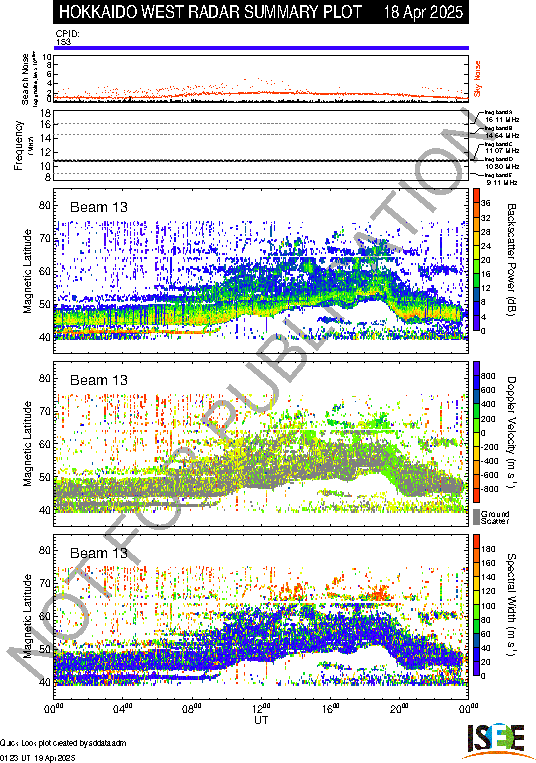Screen dimensions: 536x763
Task: Click the Beam 13 label in Doppler panel
Action: coord(99,380)
